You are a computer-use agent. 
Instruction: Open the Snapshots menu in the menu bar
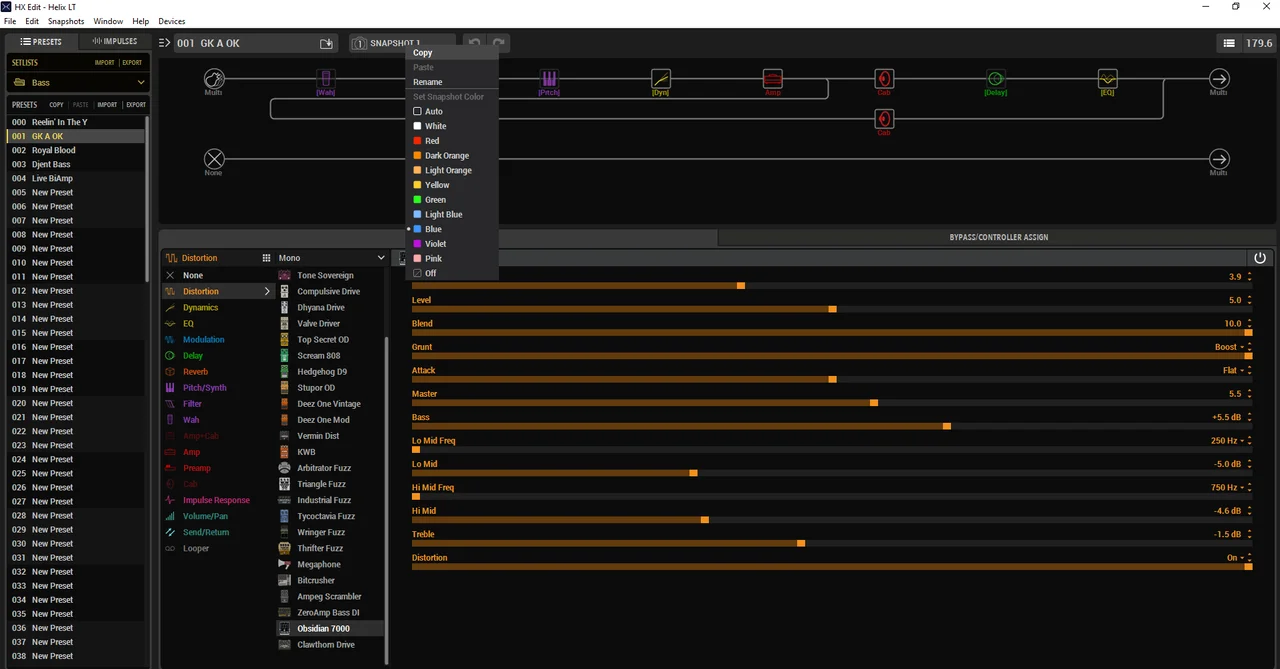pyautogui.click(x=65, y=20)
